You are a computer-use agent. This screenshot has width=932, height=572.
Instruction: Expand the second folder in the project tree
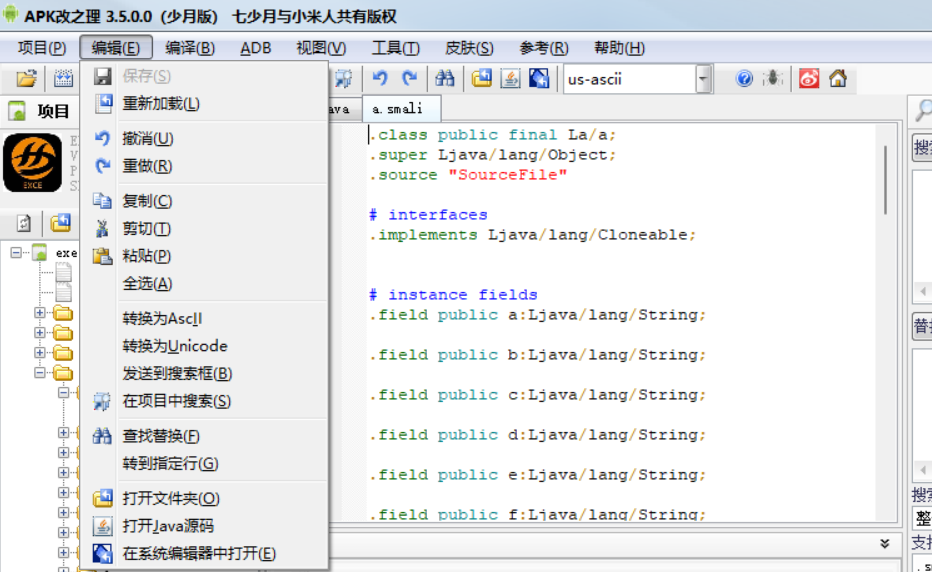[x=39, y=332]
